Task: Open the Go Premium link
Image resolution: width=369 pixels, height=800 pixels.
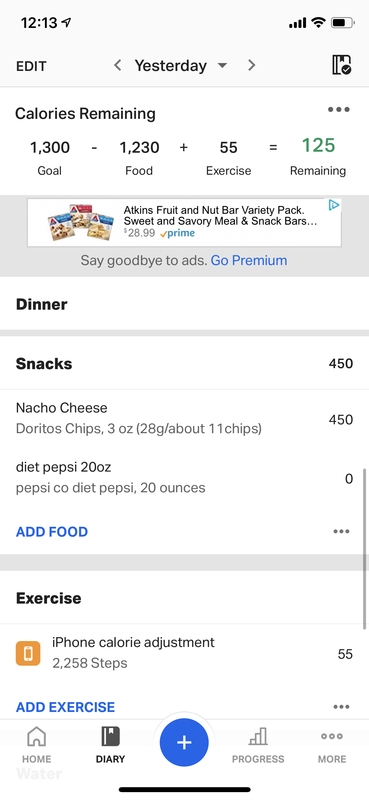Action: (x=249, y=260)
